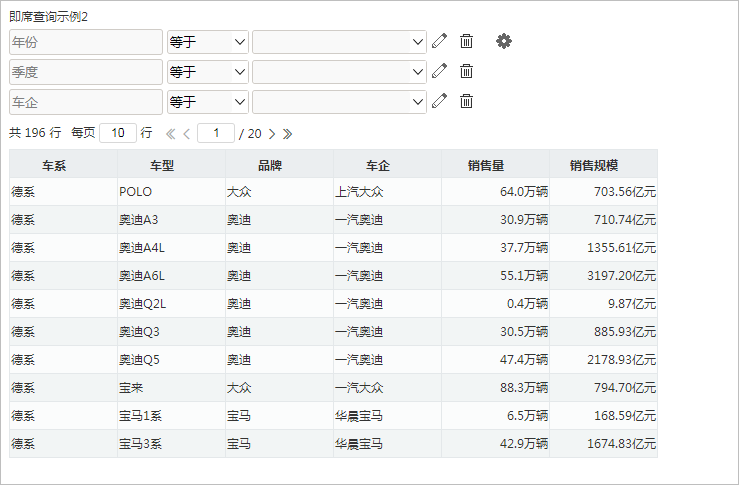The width and height of the screenshot is (739, 485).
Task: Jump to the first page
Action: (x=171, y=134)
